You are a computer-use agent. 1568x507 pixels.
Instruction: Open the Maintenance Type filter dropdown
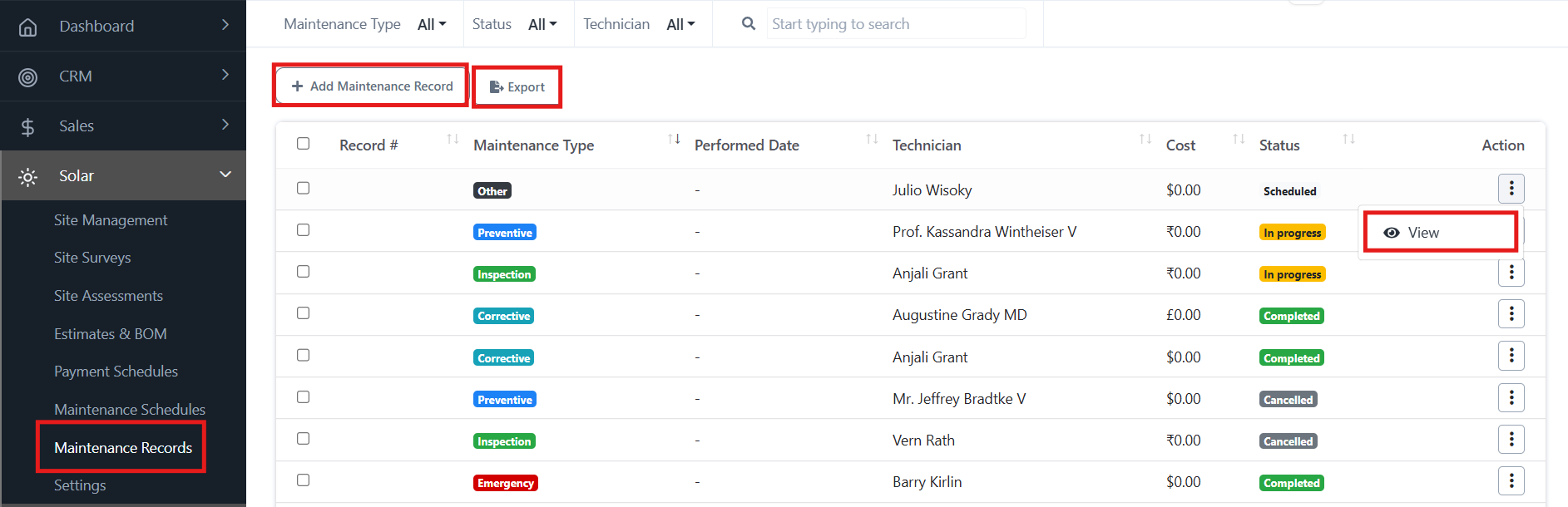(432, 25)
